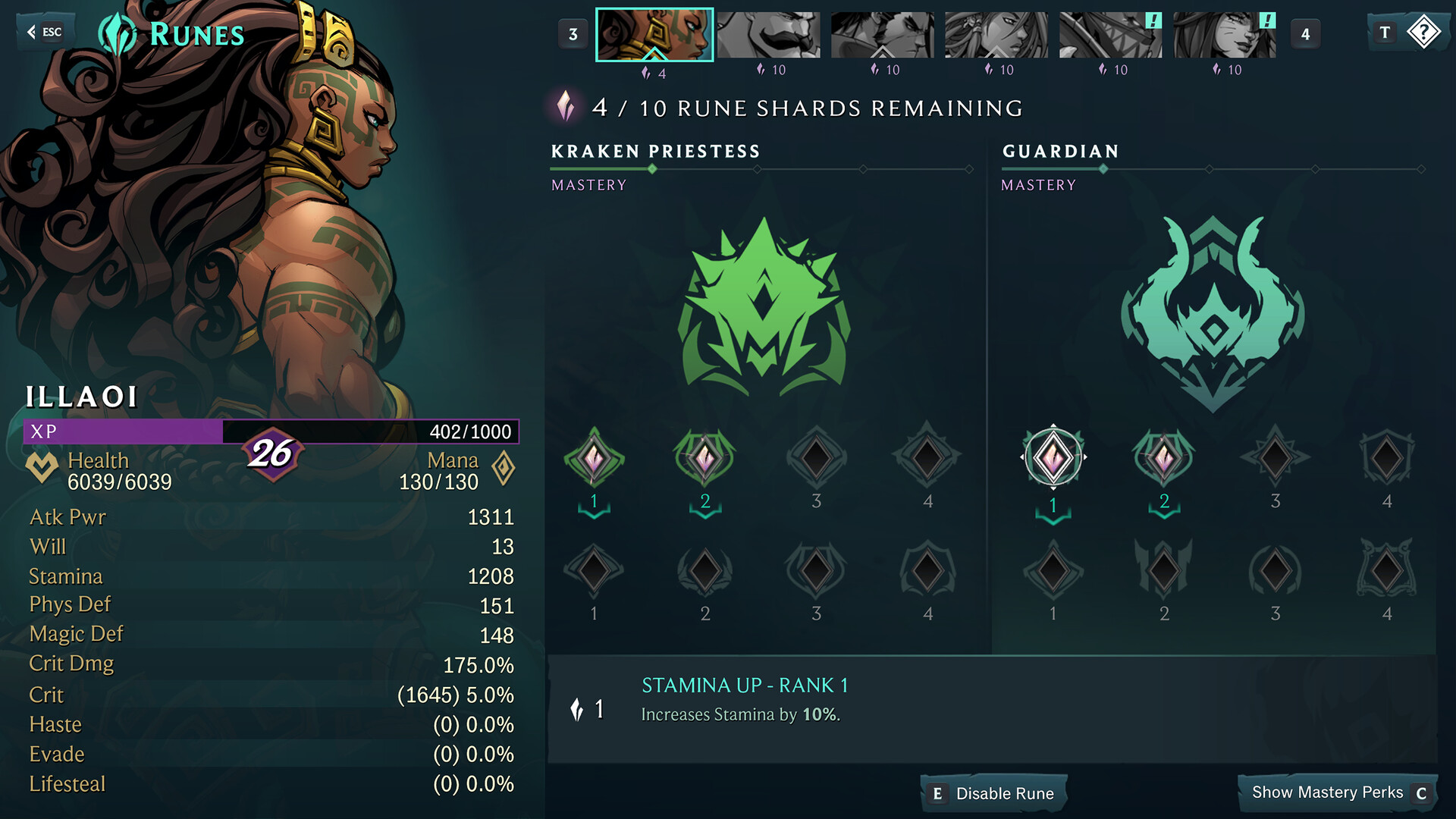
Task: Select the last character portrait with alert
Action: 1225,35
